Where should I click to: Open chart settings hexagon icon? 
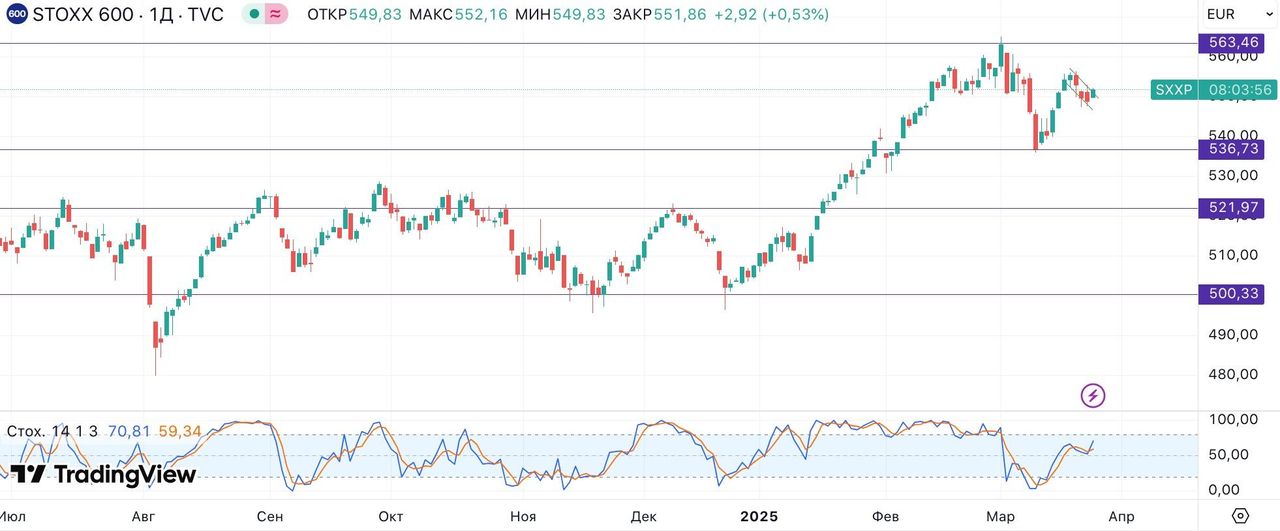tap(1240, 516)
